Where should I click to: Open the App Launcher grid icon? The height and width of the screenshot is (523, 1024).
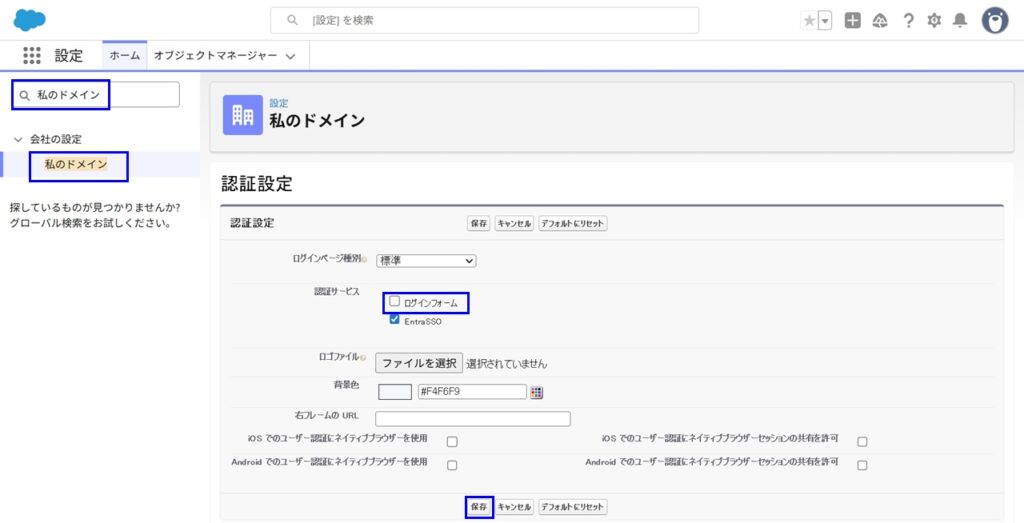coord(32,56)
